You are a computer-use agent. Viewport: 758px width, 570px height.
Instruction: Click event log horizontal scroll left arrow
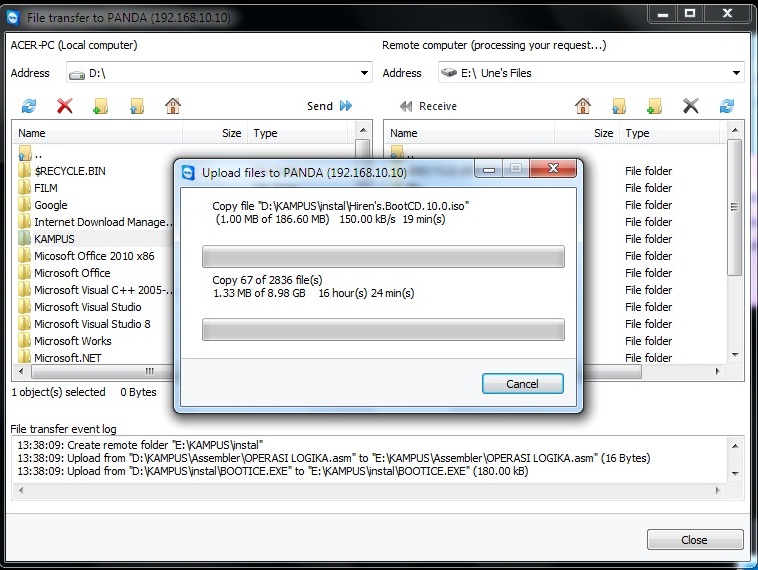click(x=21, y=490)
